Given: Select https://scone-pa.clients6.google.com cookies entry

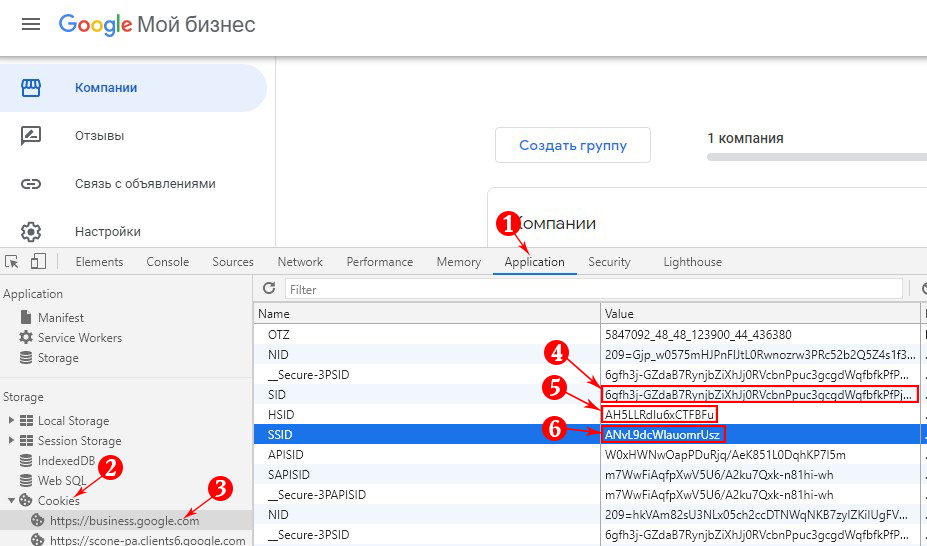Looking at the screenshot, I should click(148, 540).
